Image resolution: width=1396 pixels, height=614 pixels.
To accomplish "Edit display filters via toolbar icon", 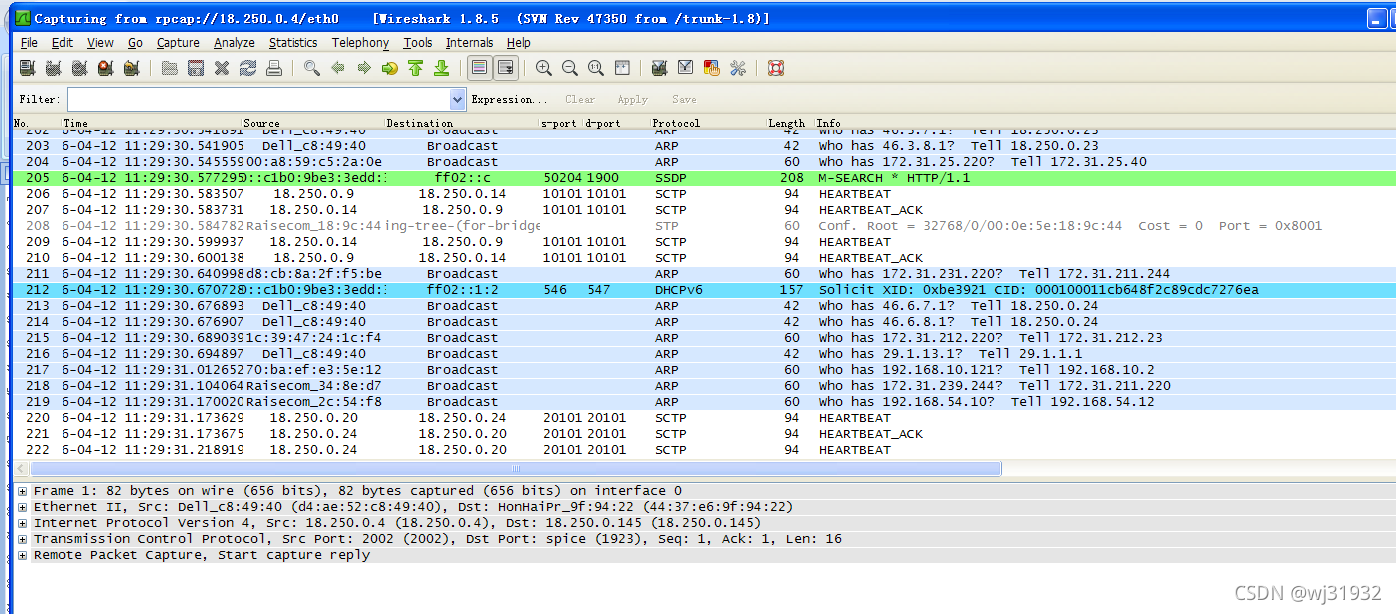I will (x=686, y=68).
